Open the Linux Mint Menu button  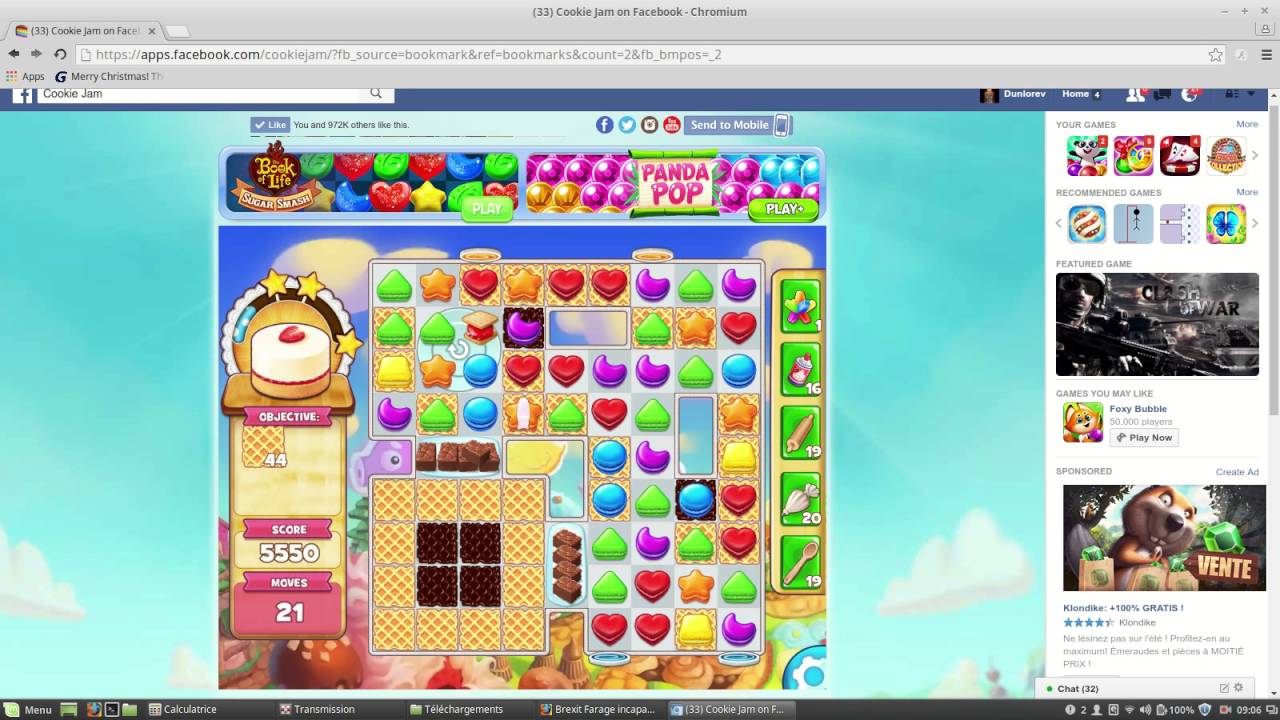tap(28, 709)
